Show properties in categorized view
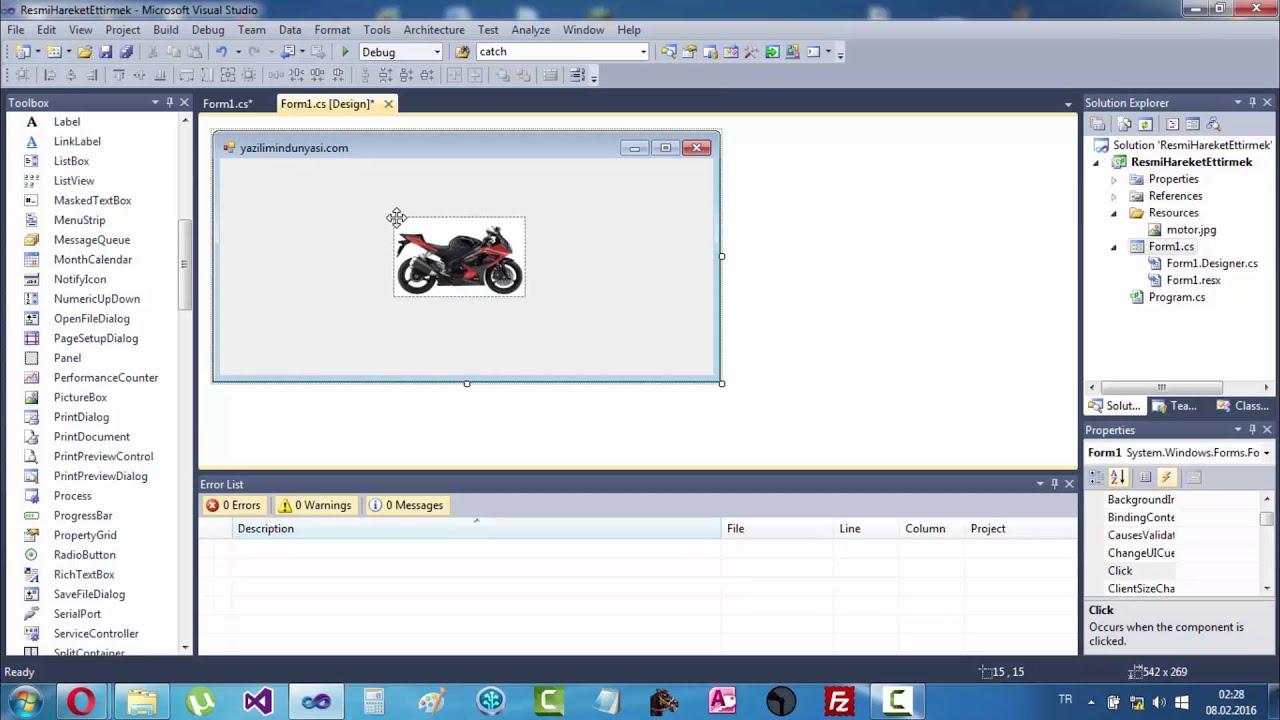The height and width of the screenshot is (720, 1280). coord(1097,477)
